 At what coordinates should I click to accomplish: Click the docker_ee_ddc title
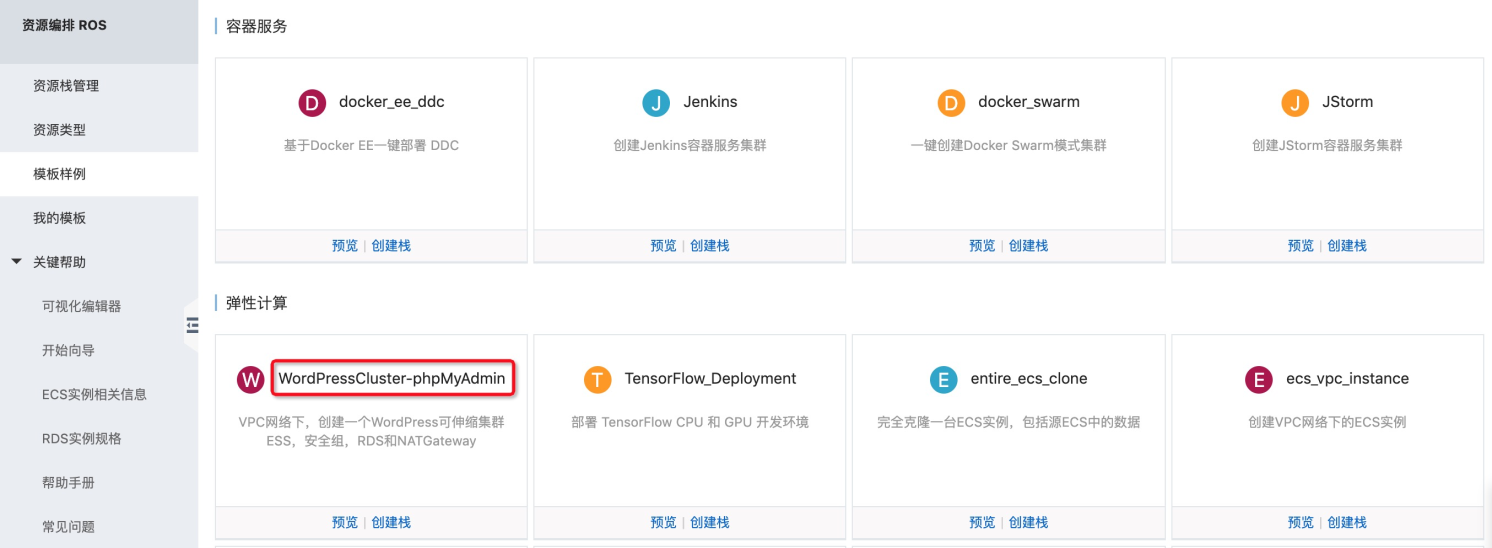pos(392,102)
